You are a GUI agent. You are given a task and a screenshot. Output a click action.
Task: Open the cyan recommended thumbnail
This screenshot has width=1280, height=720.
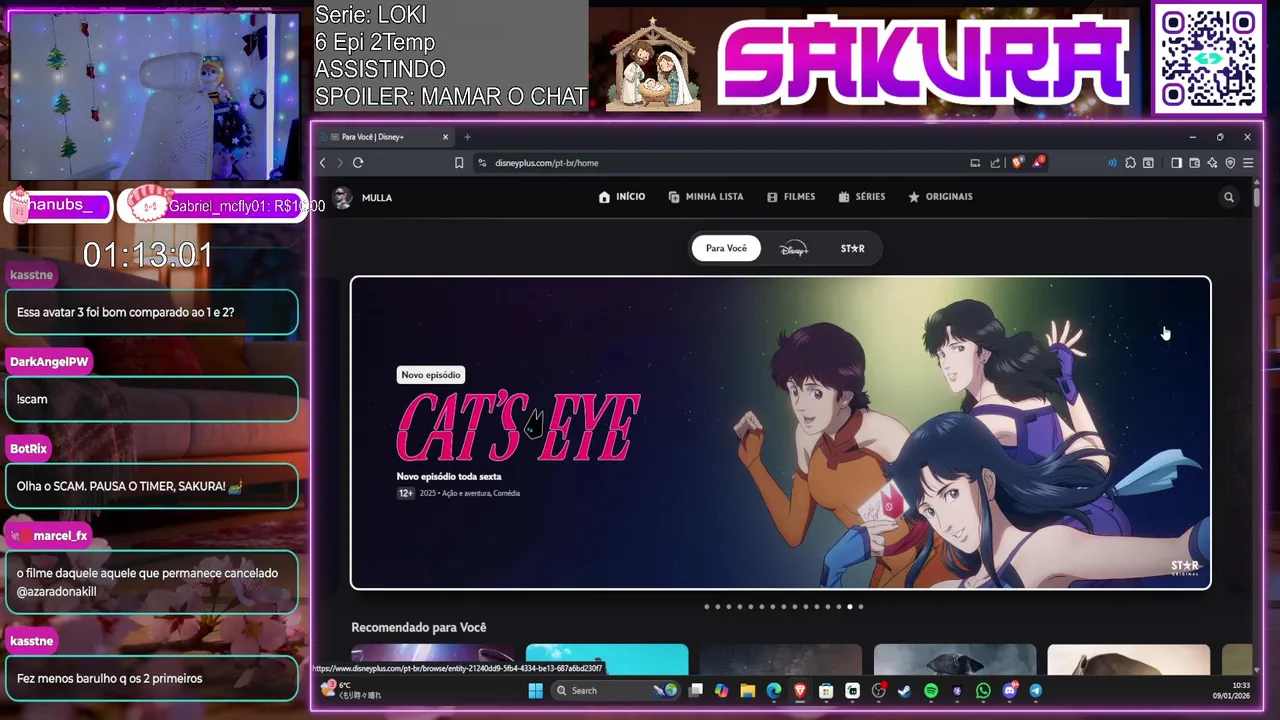[607, 660]
